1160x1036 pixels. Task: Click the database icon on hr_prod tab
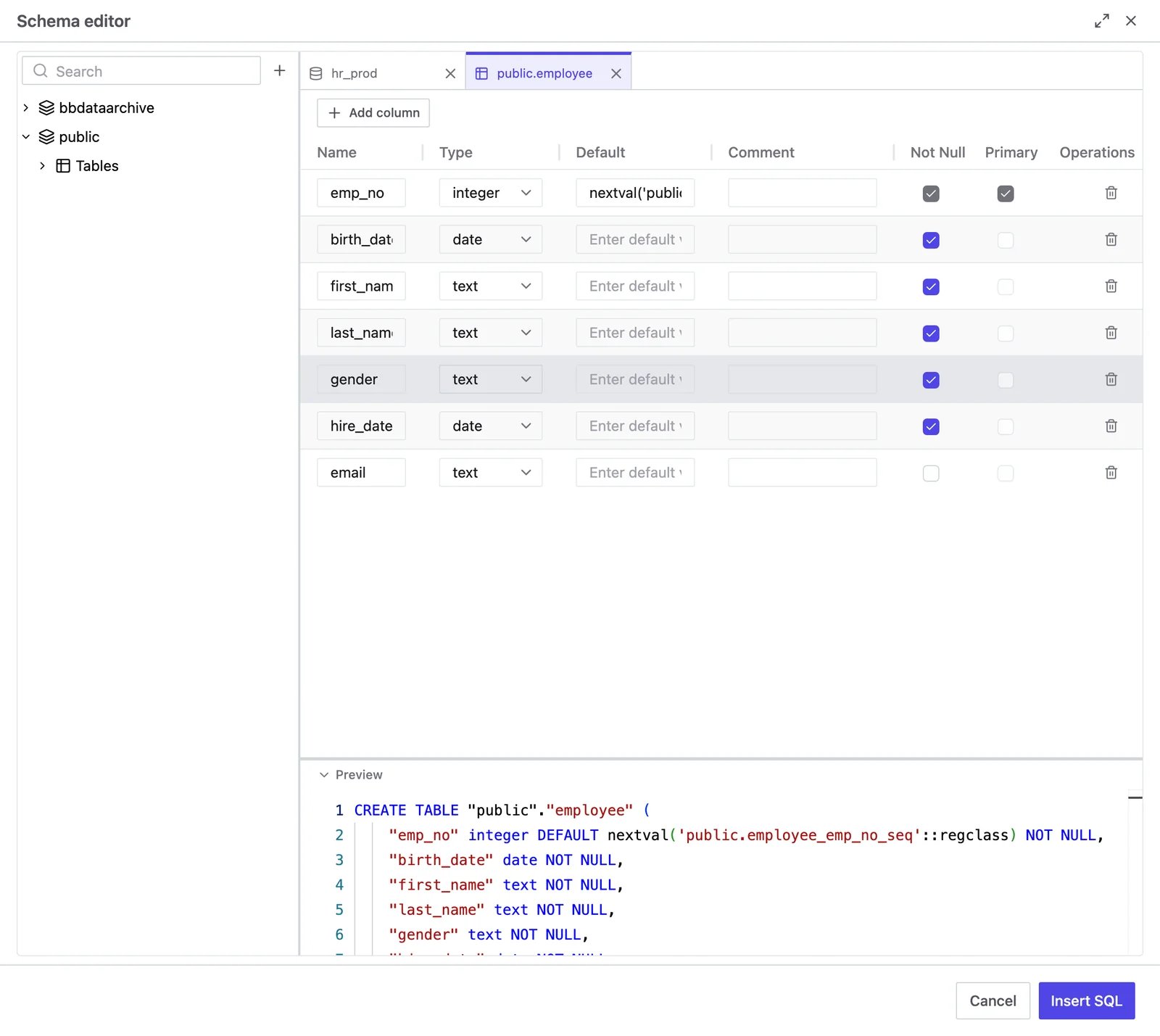[x=316, y=73]
